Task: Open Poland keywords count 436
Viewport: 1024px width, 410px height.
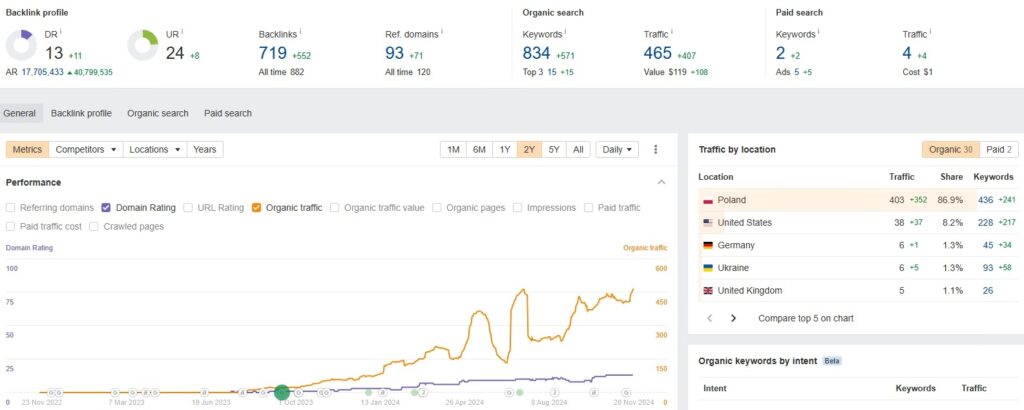Action: (986, 200)
